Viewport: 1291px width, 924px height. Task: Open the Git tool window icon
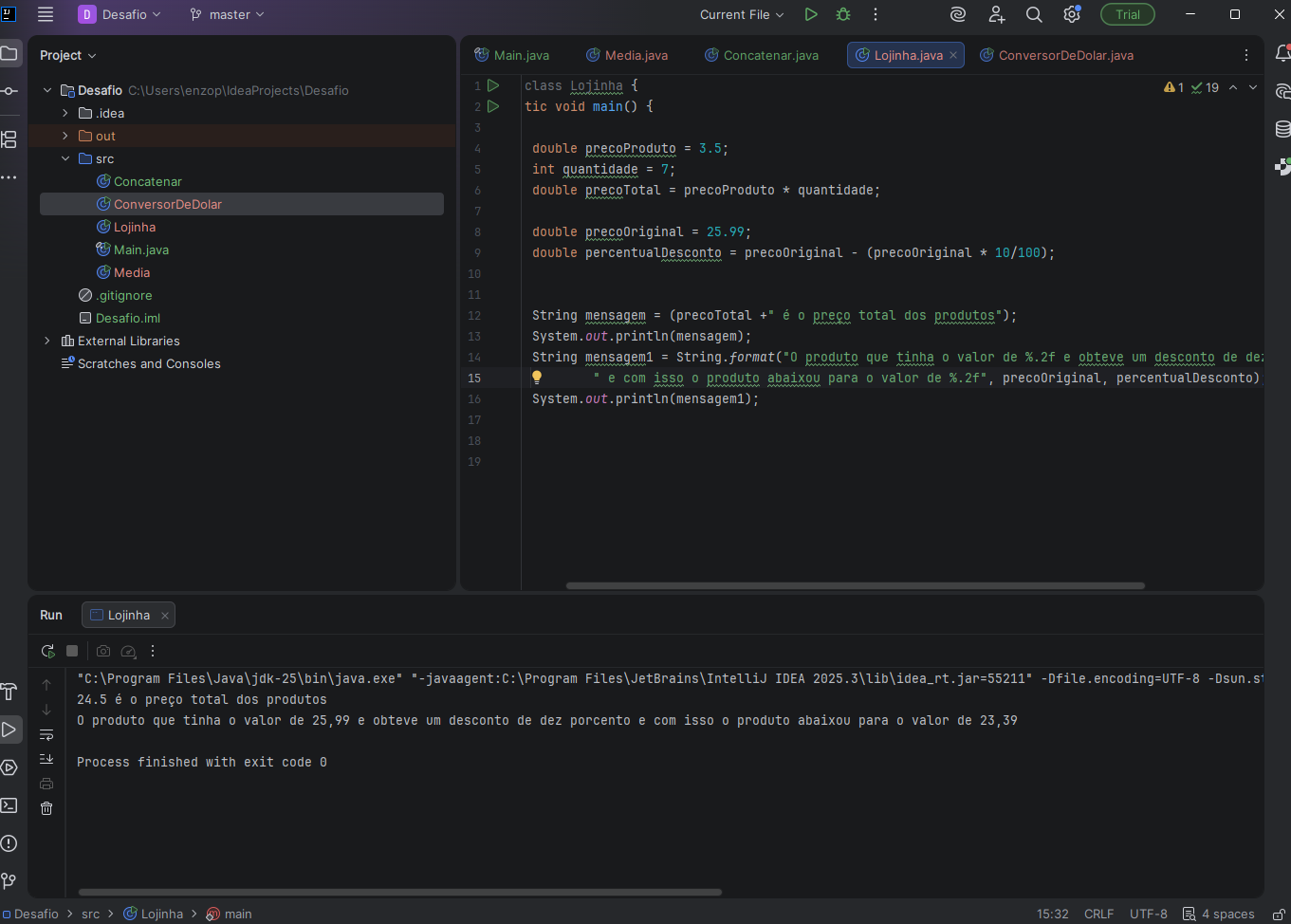[x=9, y=881]
